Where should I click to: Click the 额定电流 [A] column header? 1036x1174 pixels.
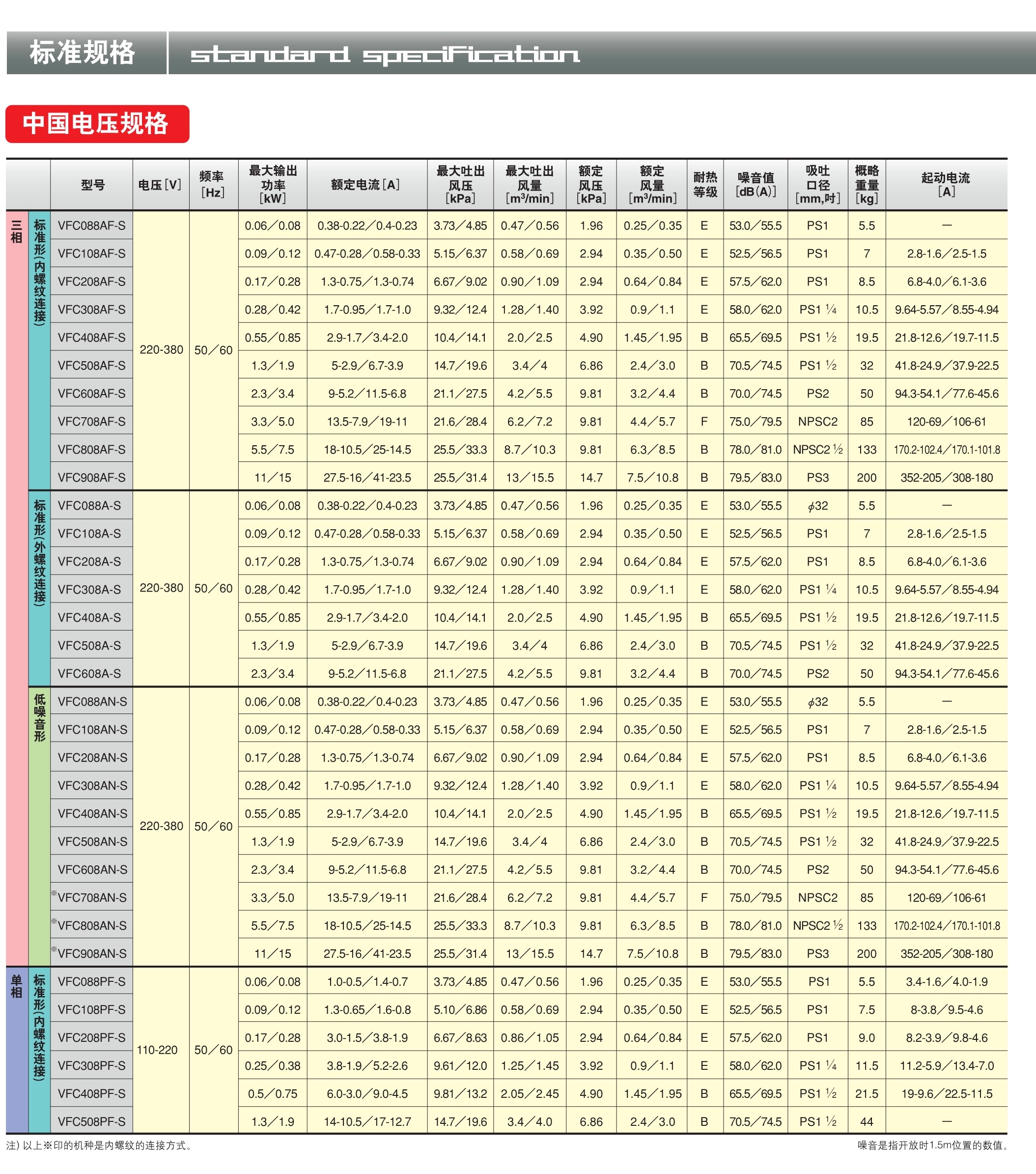[x=366, y=184]
